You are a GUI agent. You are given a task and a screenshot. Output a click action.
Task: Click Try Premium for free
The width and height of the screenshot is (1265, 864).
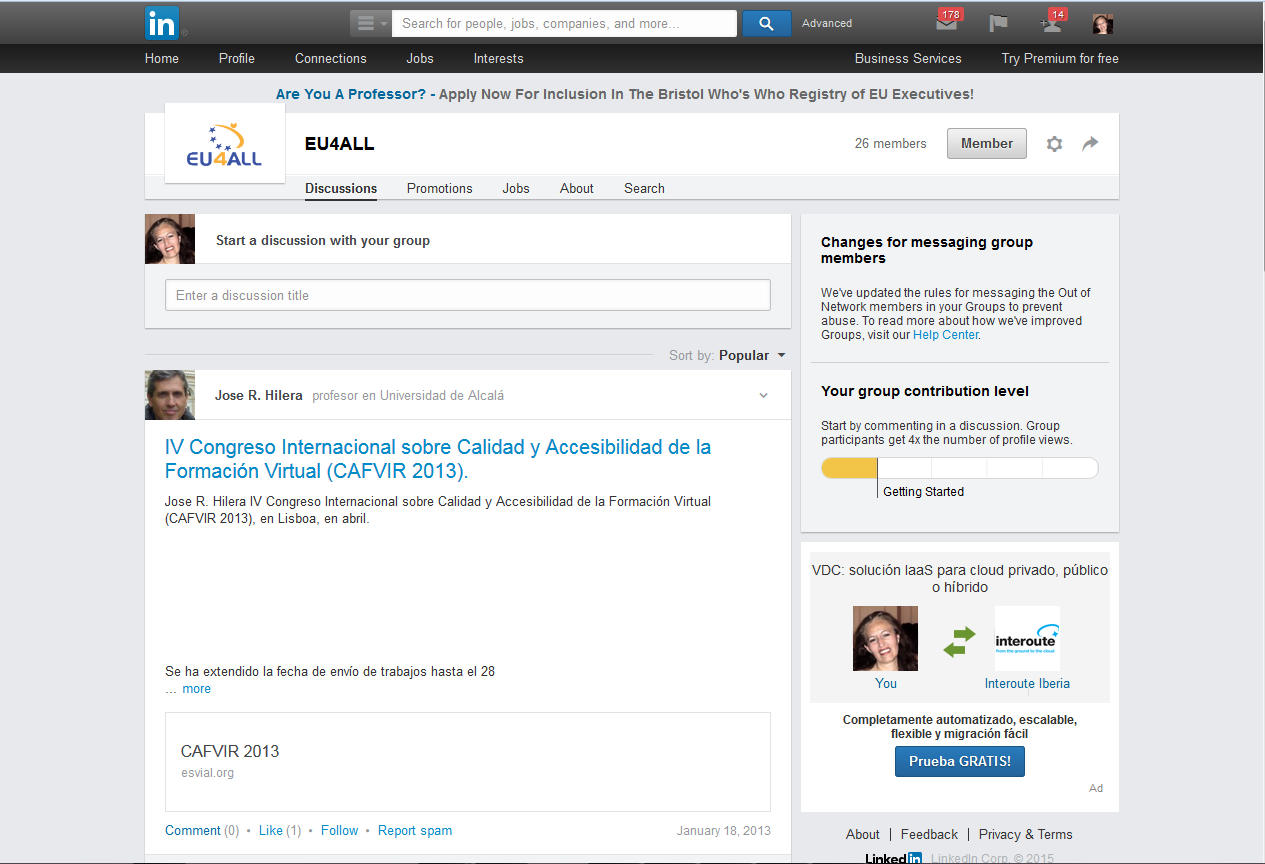click(1060, 58)
